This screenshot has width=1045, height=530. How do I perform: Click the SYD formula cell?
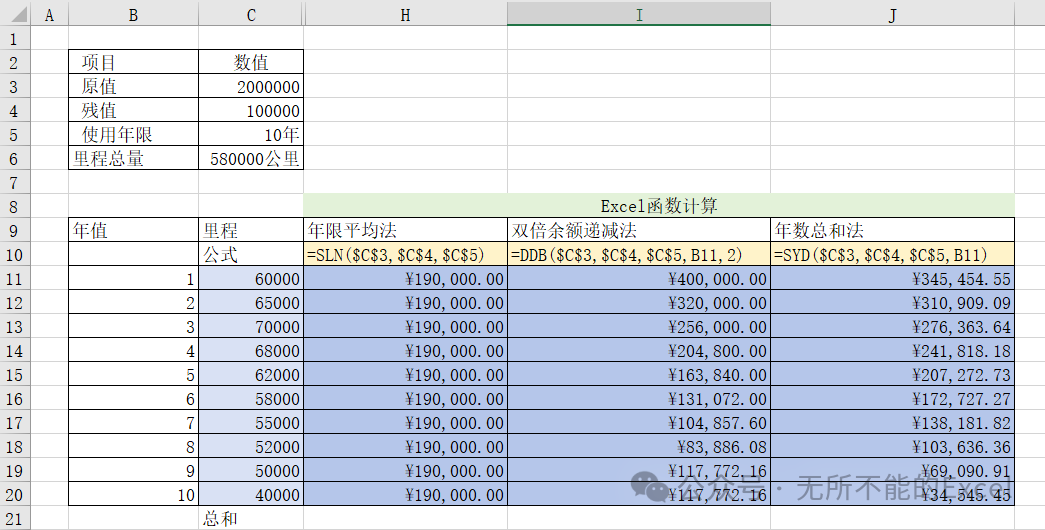tap(892, 254)
